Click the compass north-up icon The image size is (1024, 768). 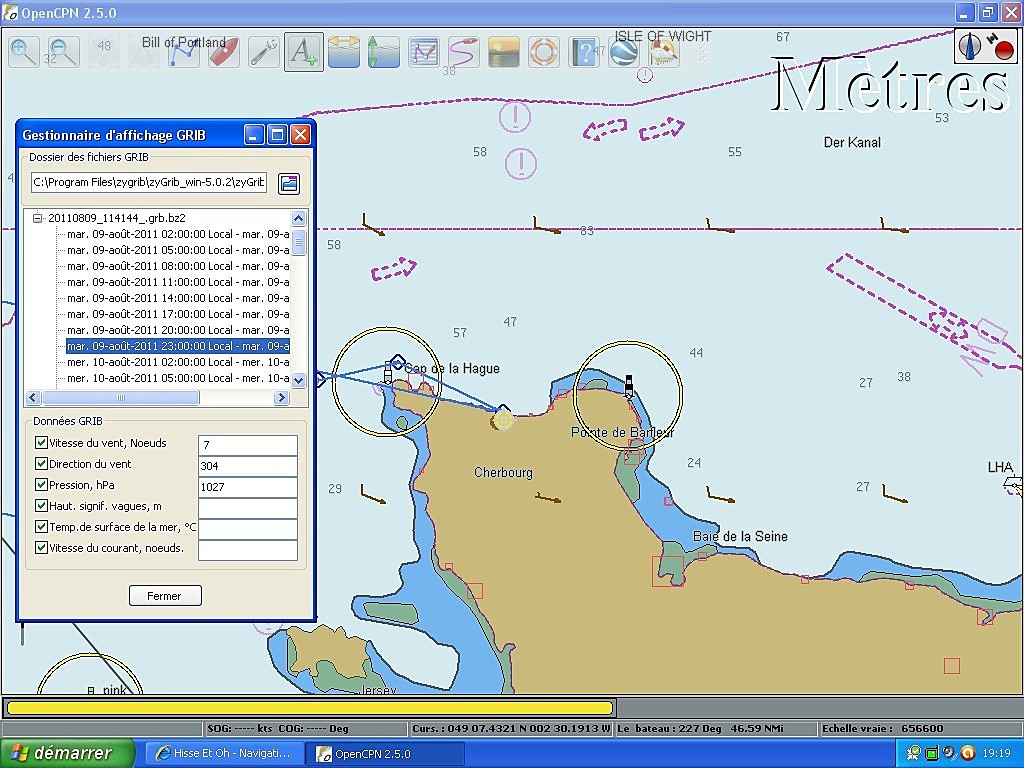(x=970, y=46)
